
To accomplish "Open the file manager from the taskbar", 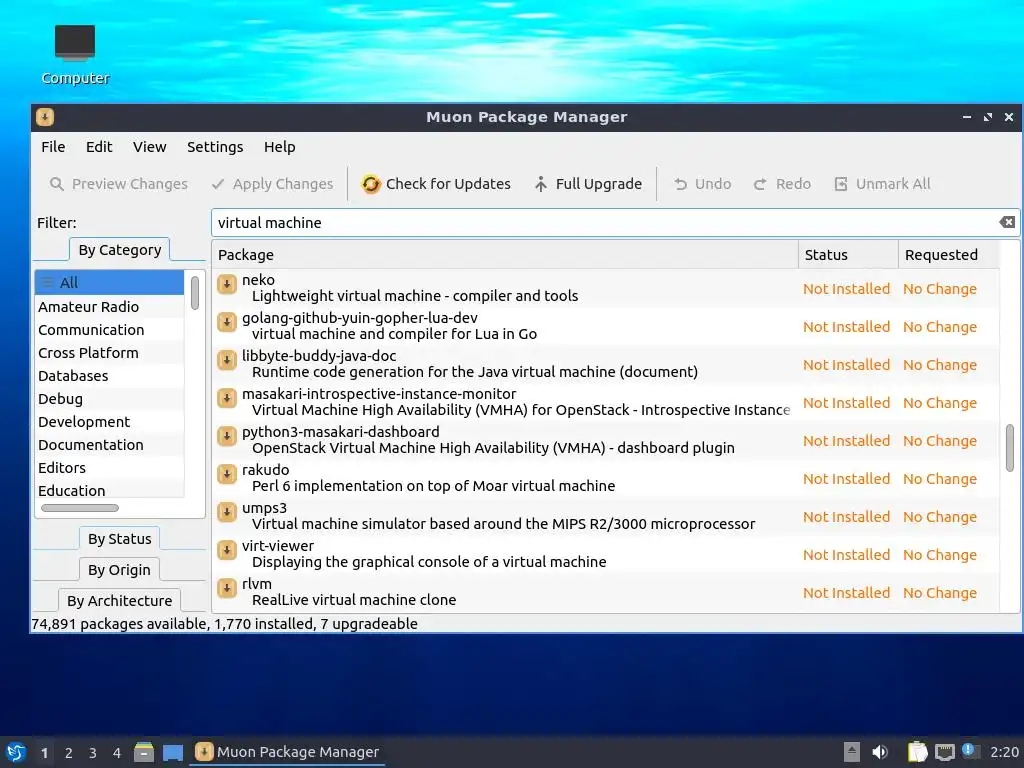I will pos(144,752).
